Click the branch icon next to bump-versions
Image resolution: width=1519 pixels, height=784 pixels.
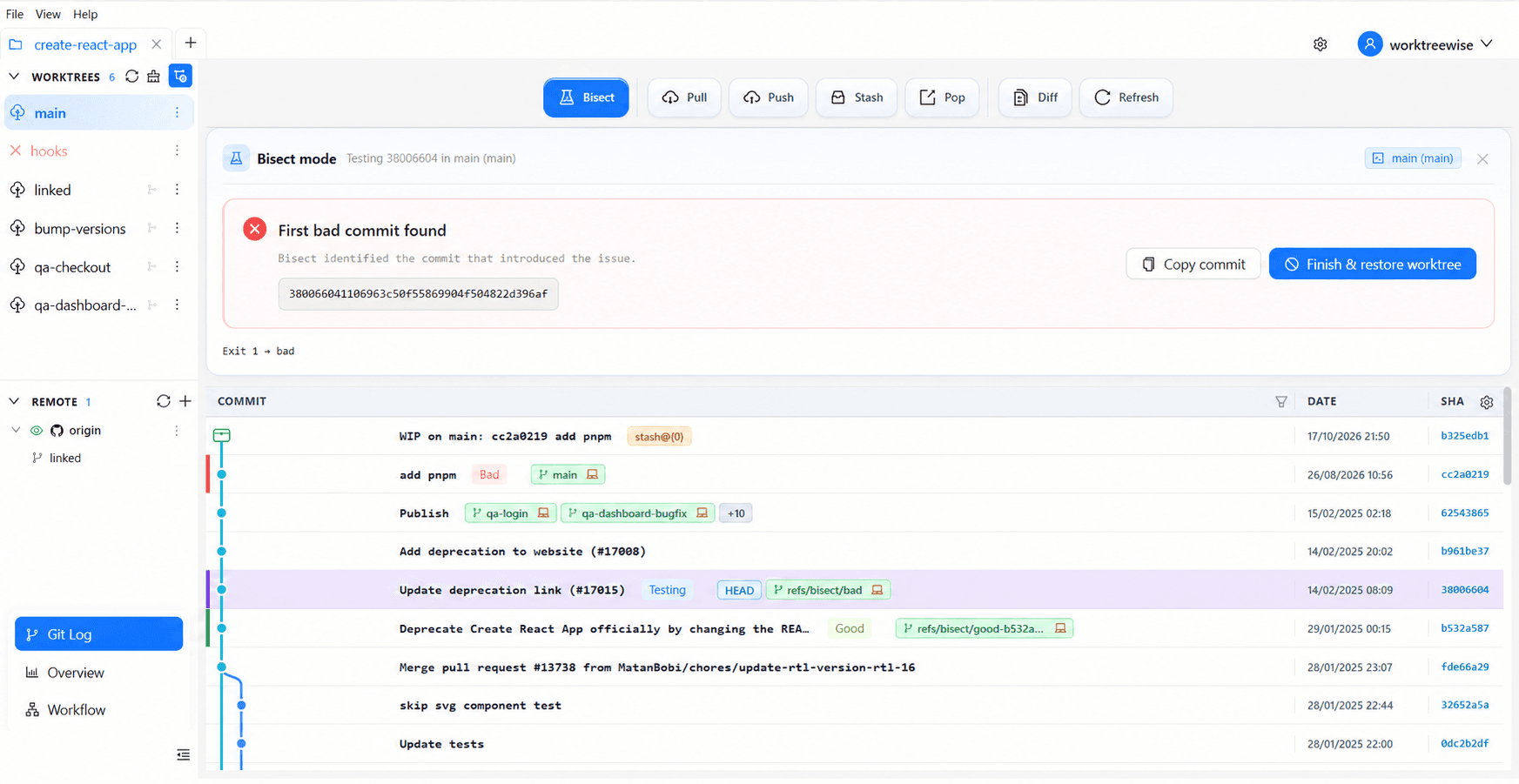[x=152, y=228]
